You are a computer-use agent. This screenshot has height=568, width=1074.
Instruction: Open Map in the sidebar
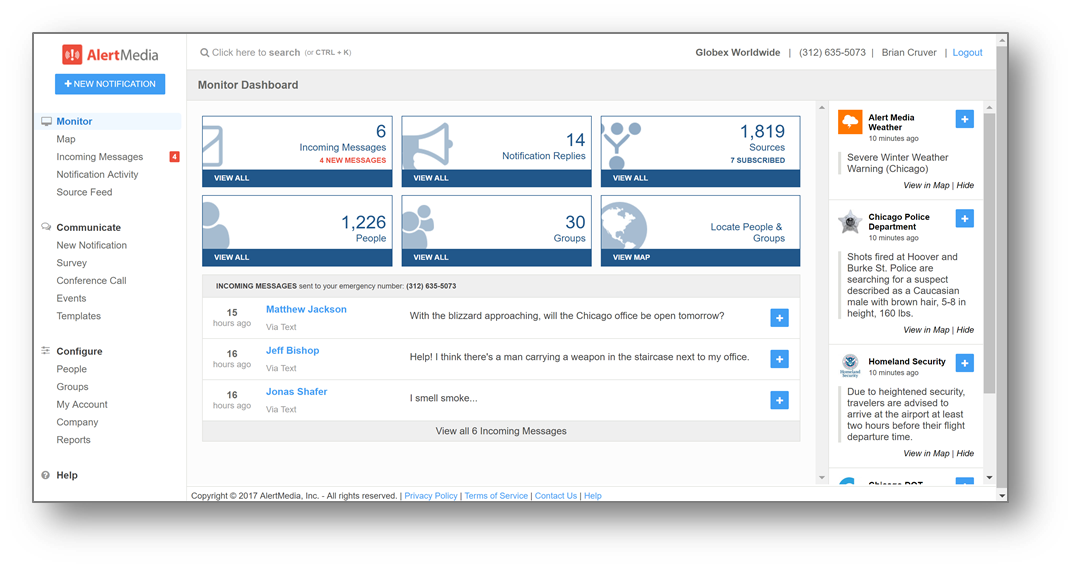click(66, 139)
